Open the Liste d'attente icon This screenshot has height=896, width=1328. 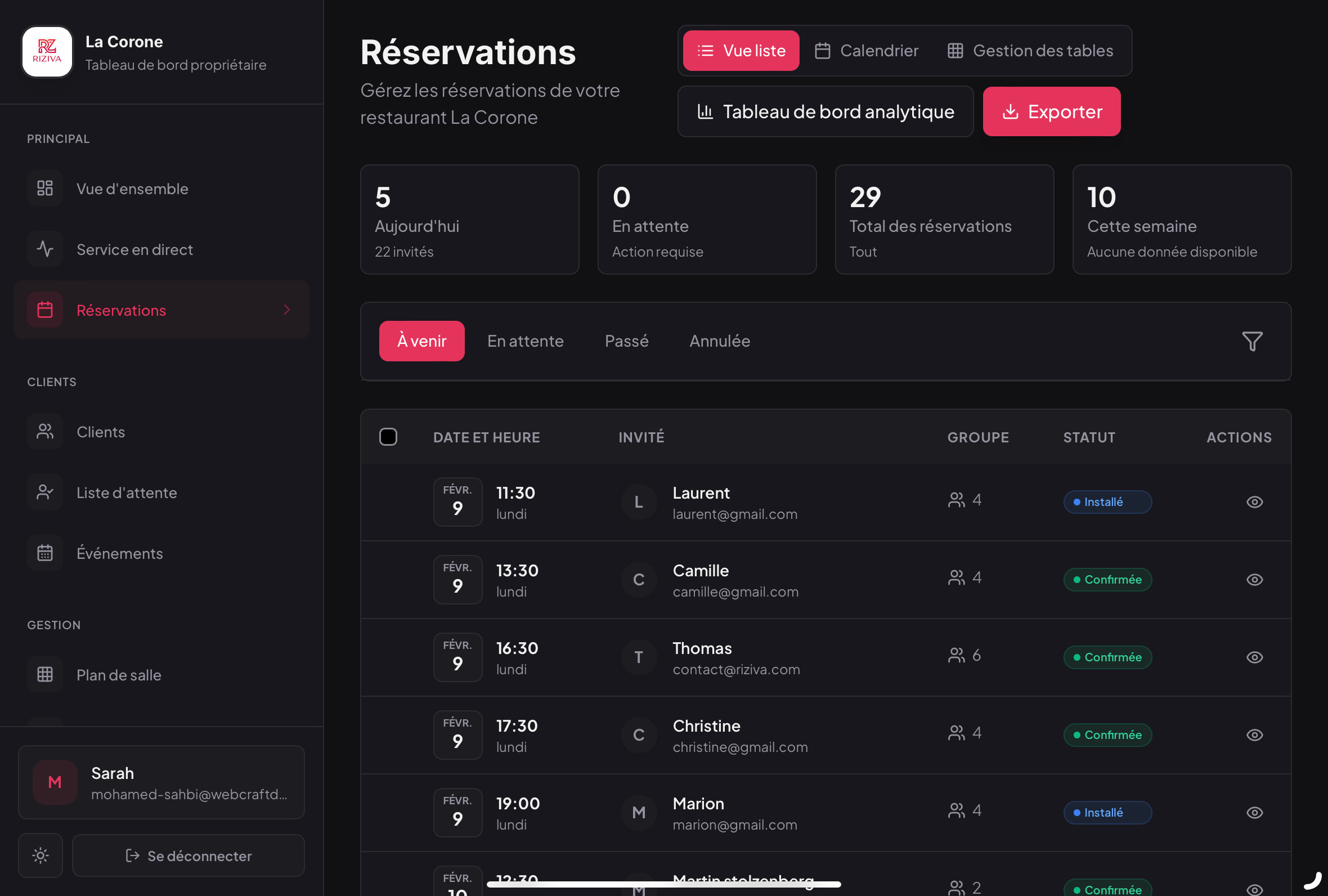(44, 492)
